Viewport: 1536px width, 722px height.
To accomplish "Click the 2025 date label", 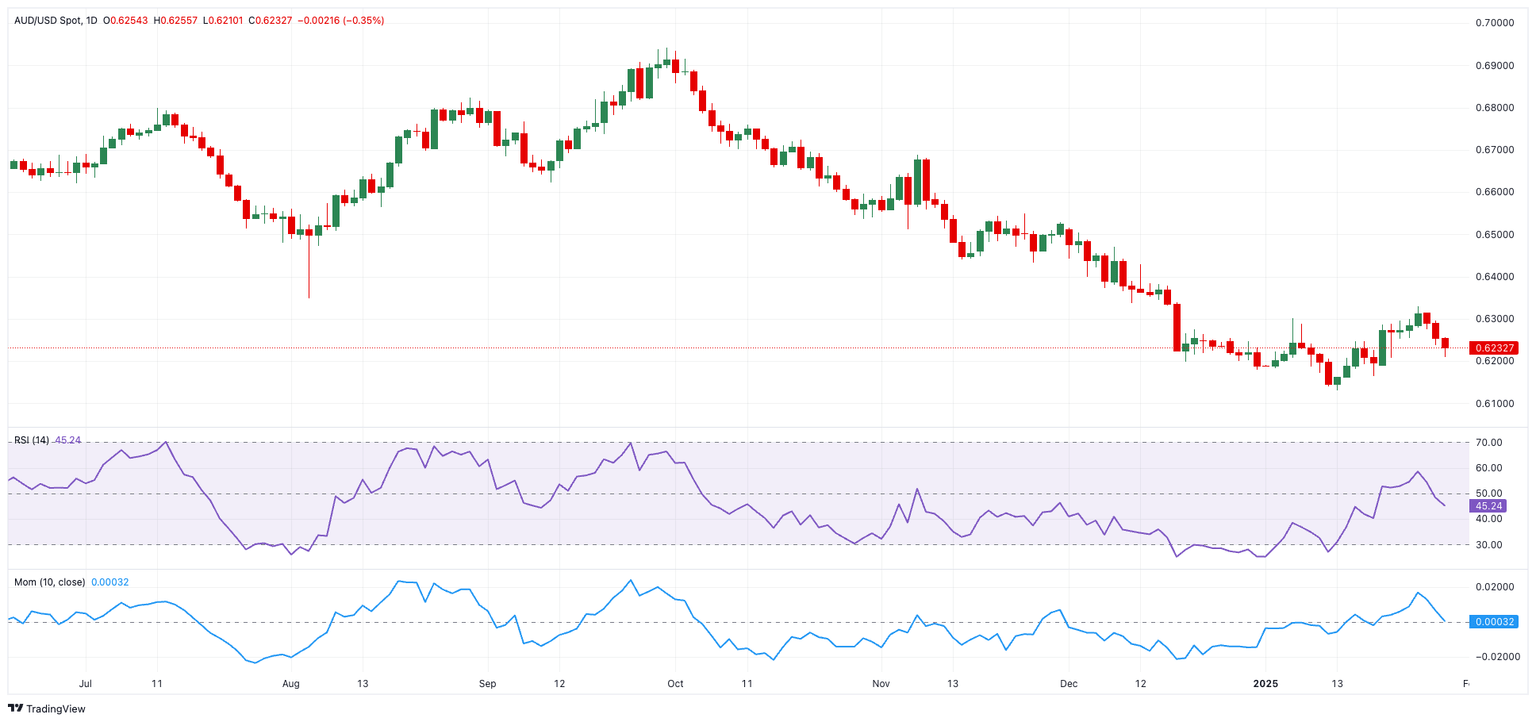I will [x=1265, y=684].
